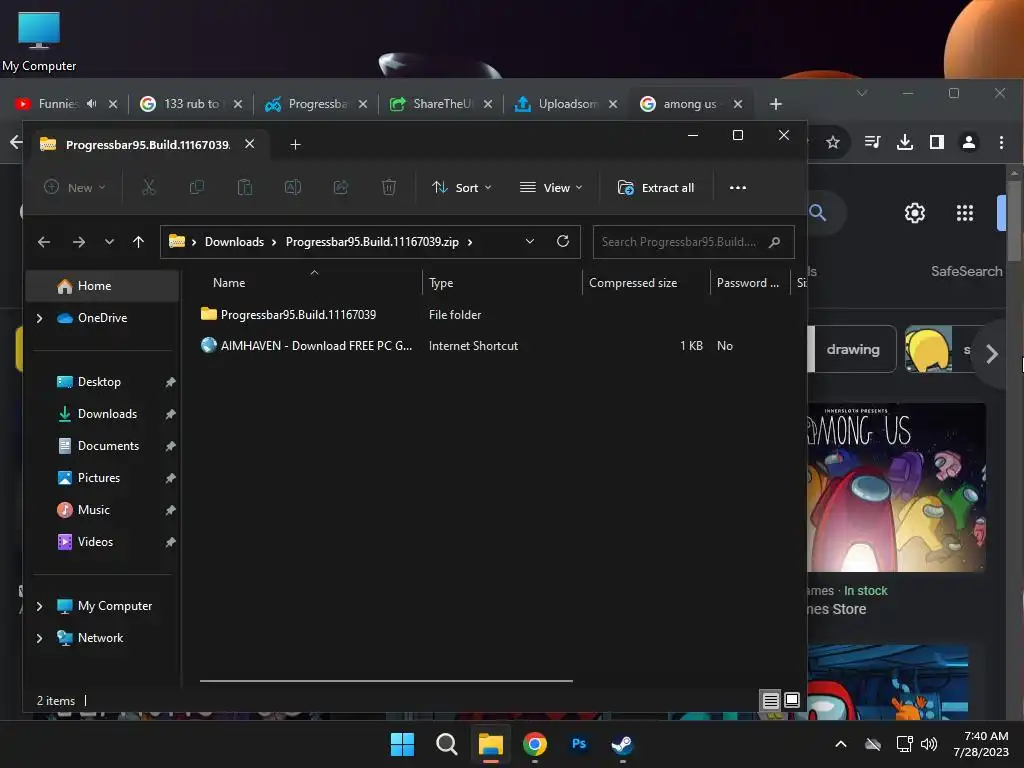
Task: Switch to large thumbnails view icon in status bar
Action: tap(792, 701)
